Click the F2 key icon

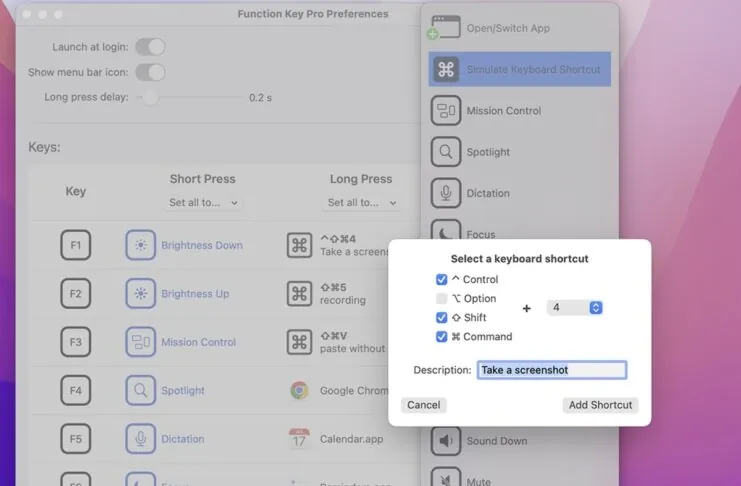76,294
